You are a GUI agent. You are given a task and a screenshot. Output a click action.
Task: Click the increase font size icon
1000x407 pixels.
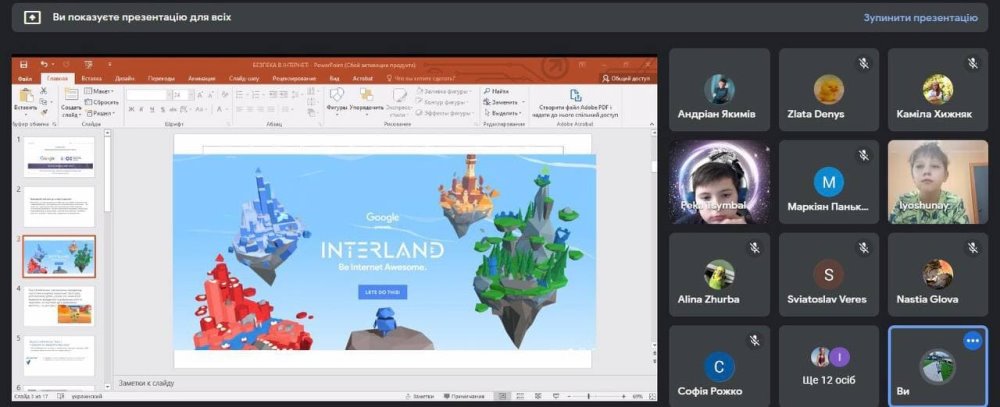coord(200,94)
